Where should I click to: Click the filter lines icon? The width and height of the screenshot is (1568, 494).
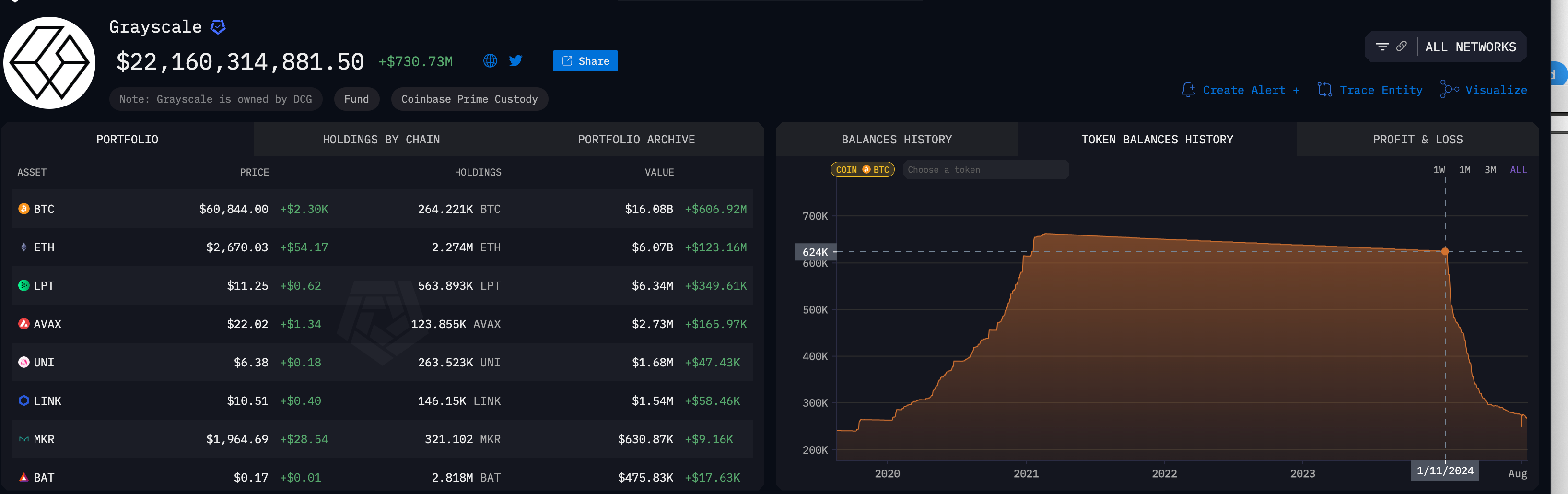point(1382,47)
